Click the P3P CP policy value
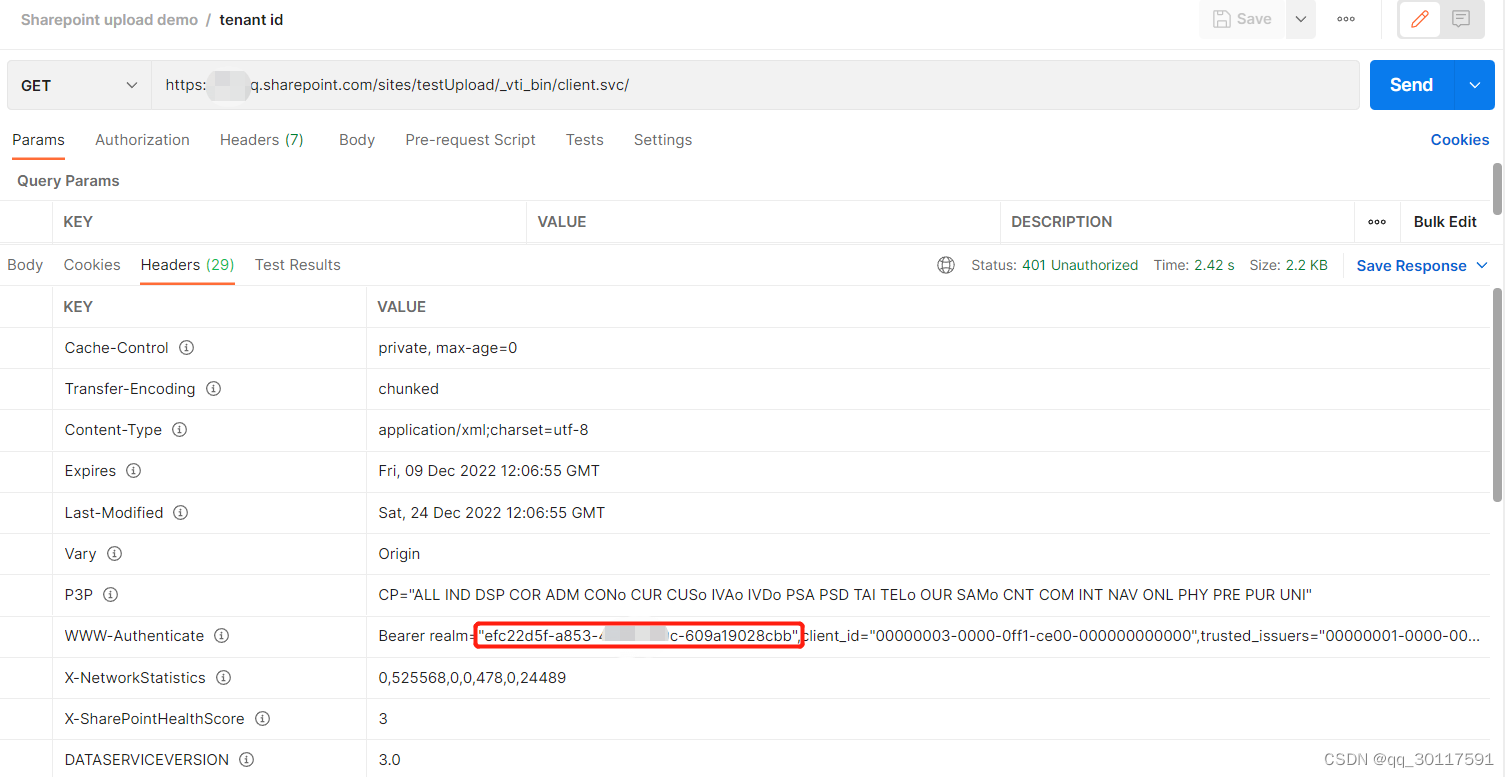 click(845, 595)
